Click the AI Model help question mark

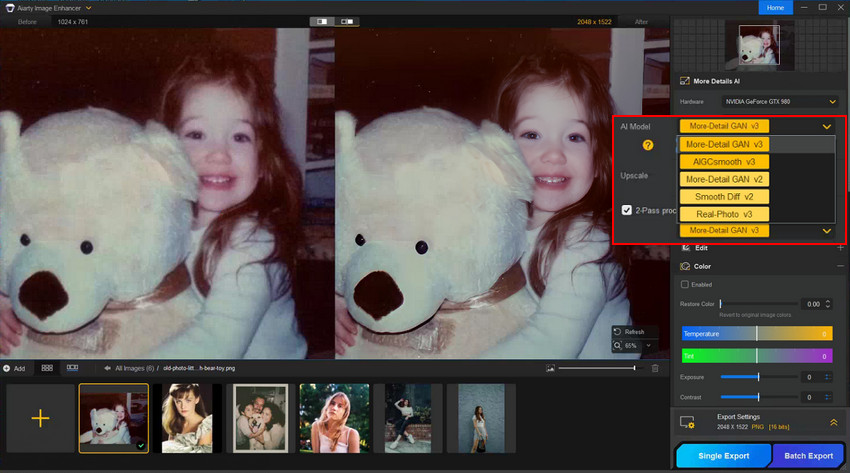648,145
